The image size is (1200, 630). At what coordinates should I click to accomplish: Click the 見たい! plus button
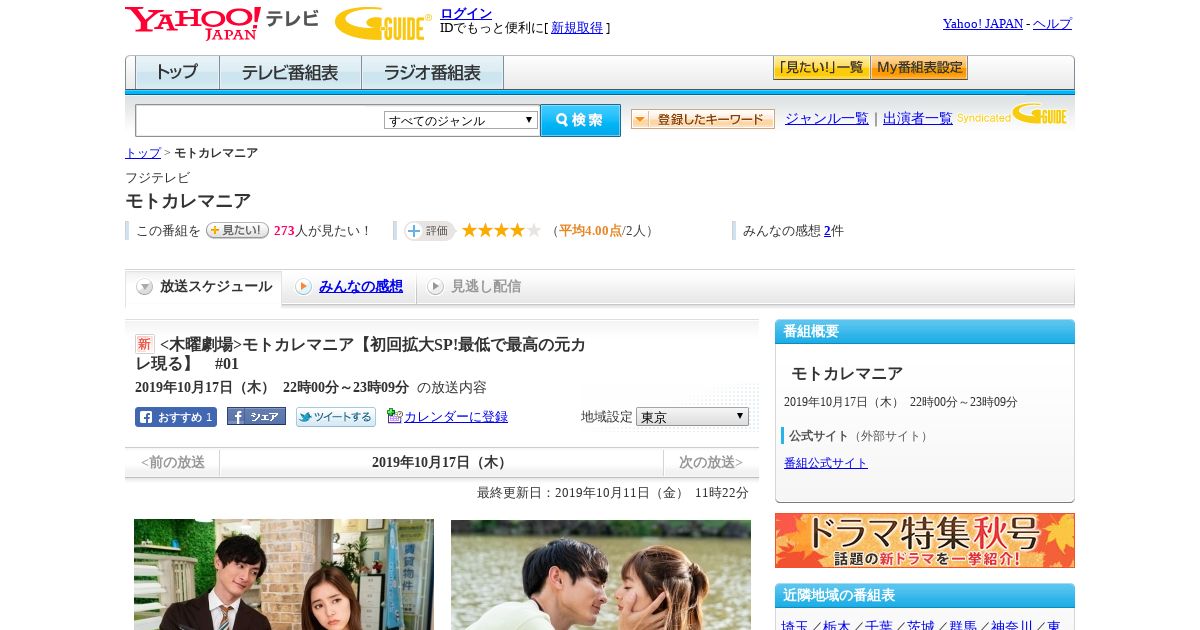[x=237, y=230]
